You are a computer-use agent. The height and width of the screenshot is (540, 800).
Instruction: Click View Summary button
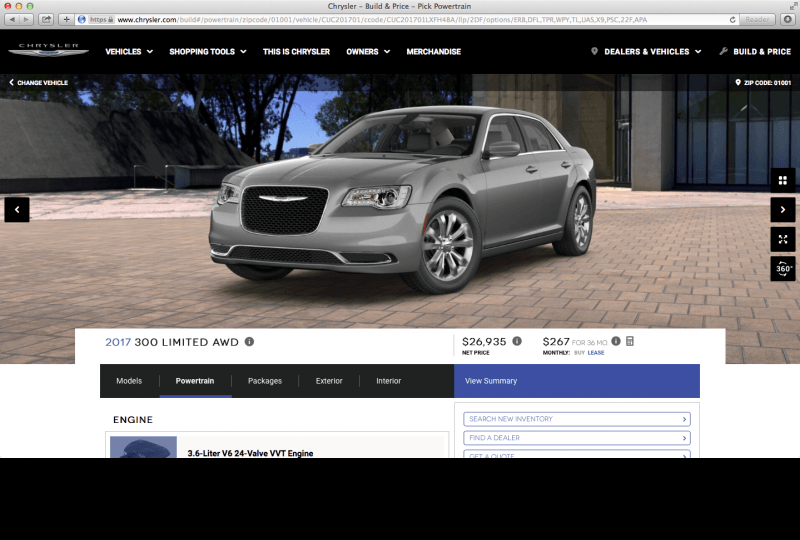pos(577,381)
